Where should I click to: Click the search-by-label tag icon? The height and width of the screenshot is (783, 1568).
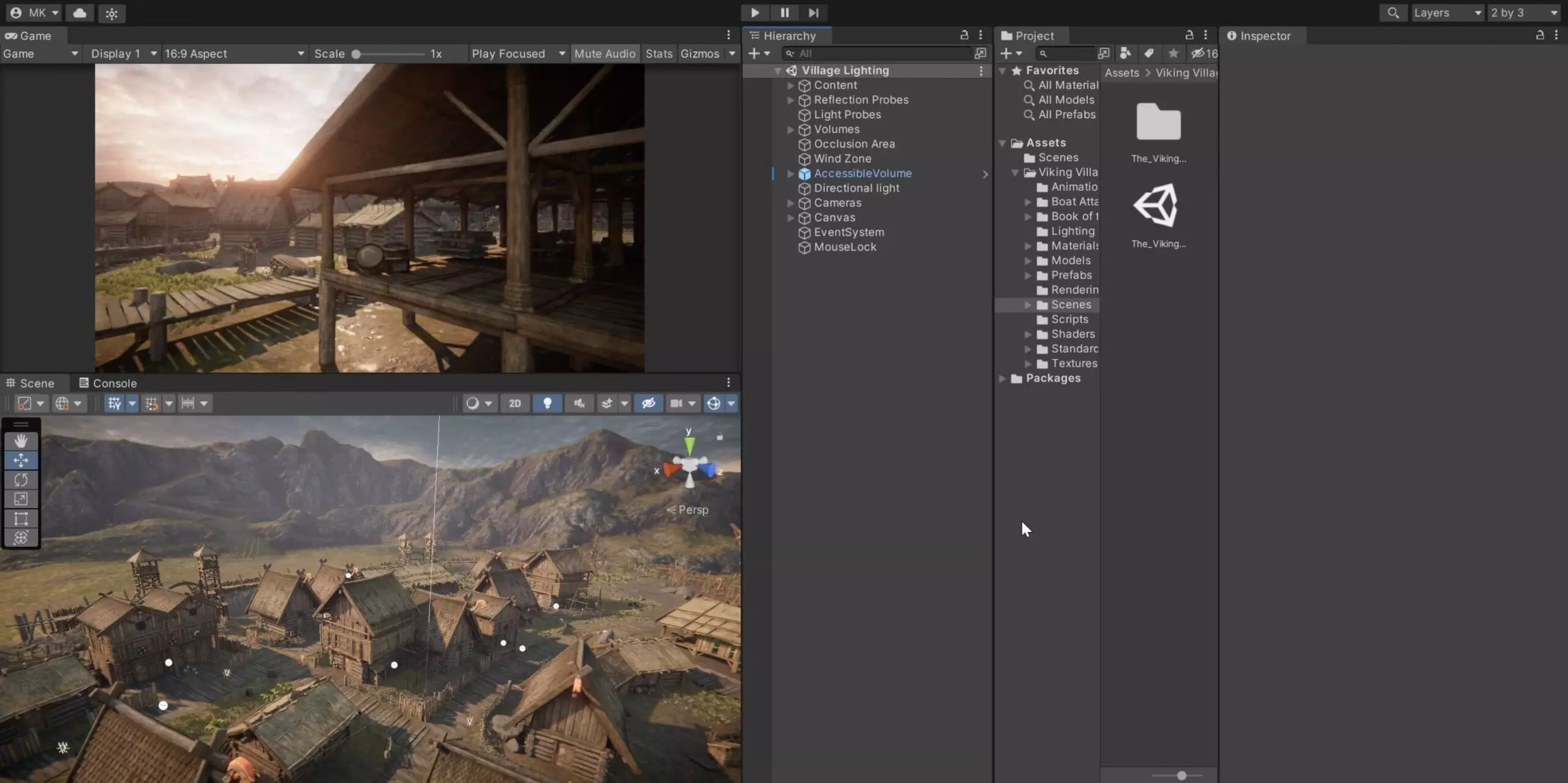pos(1149,53)
